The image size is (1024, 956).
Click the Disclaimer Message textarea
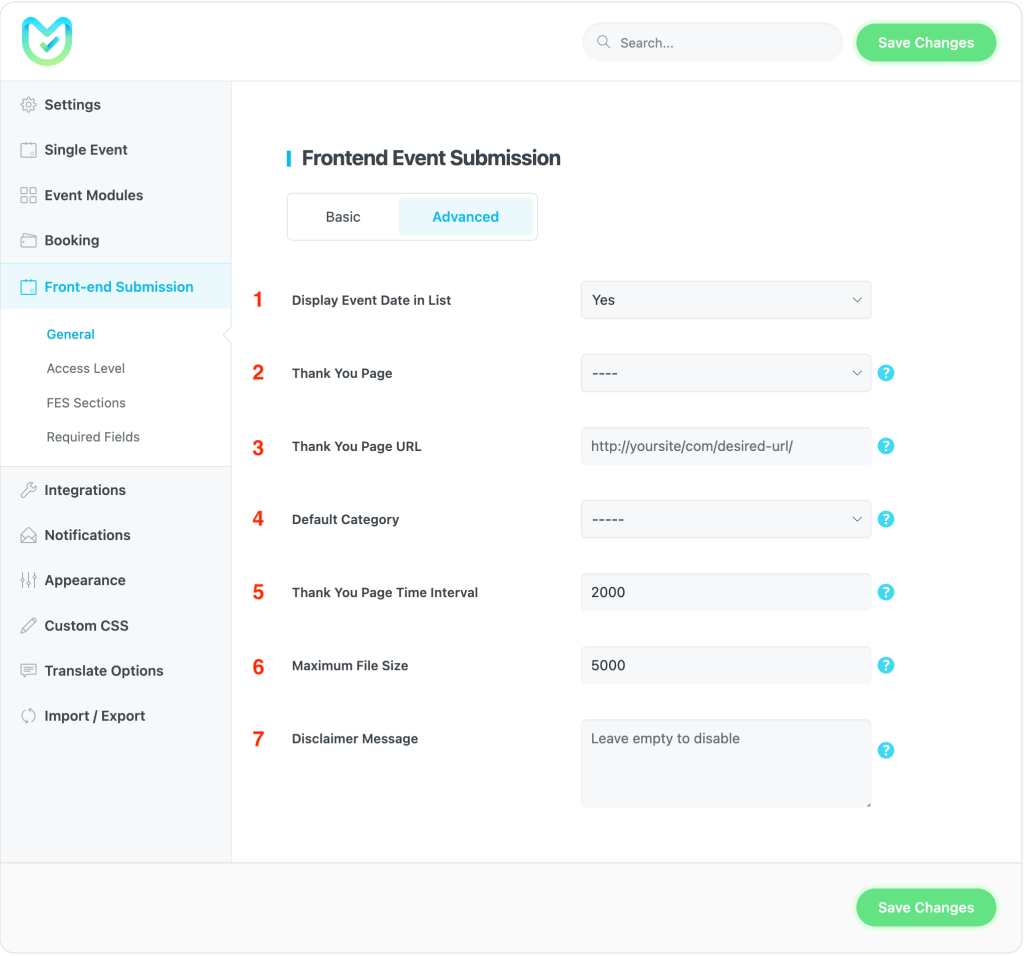tap(726, 763)
